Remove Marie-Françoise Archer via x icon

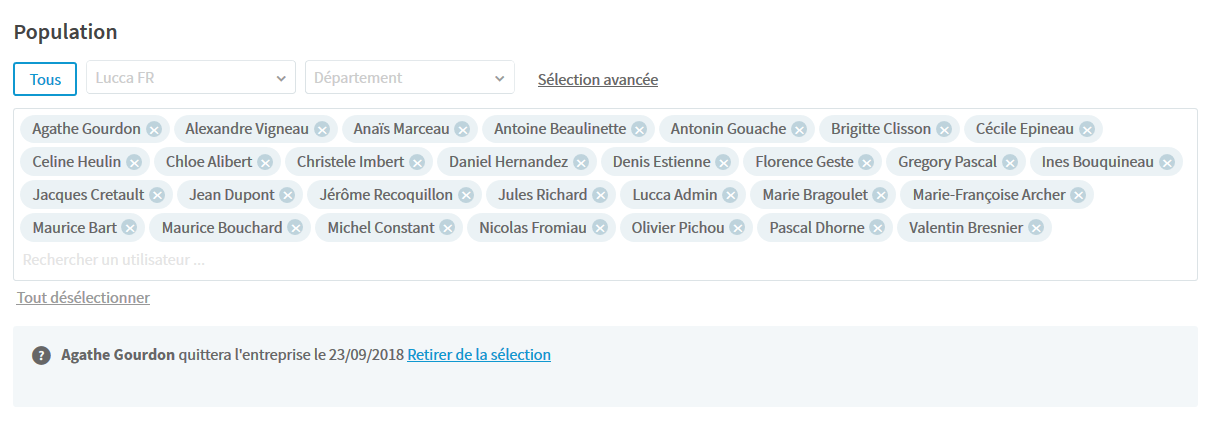click(x=1078, y=195)
